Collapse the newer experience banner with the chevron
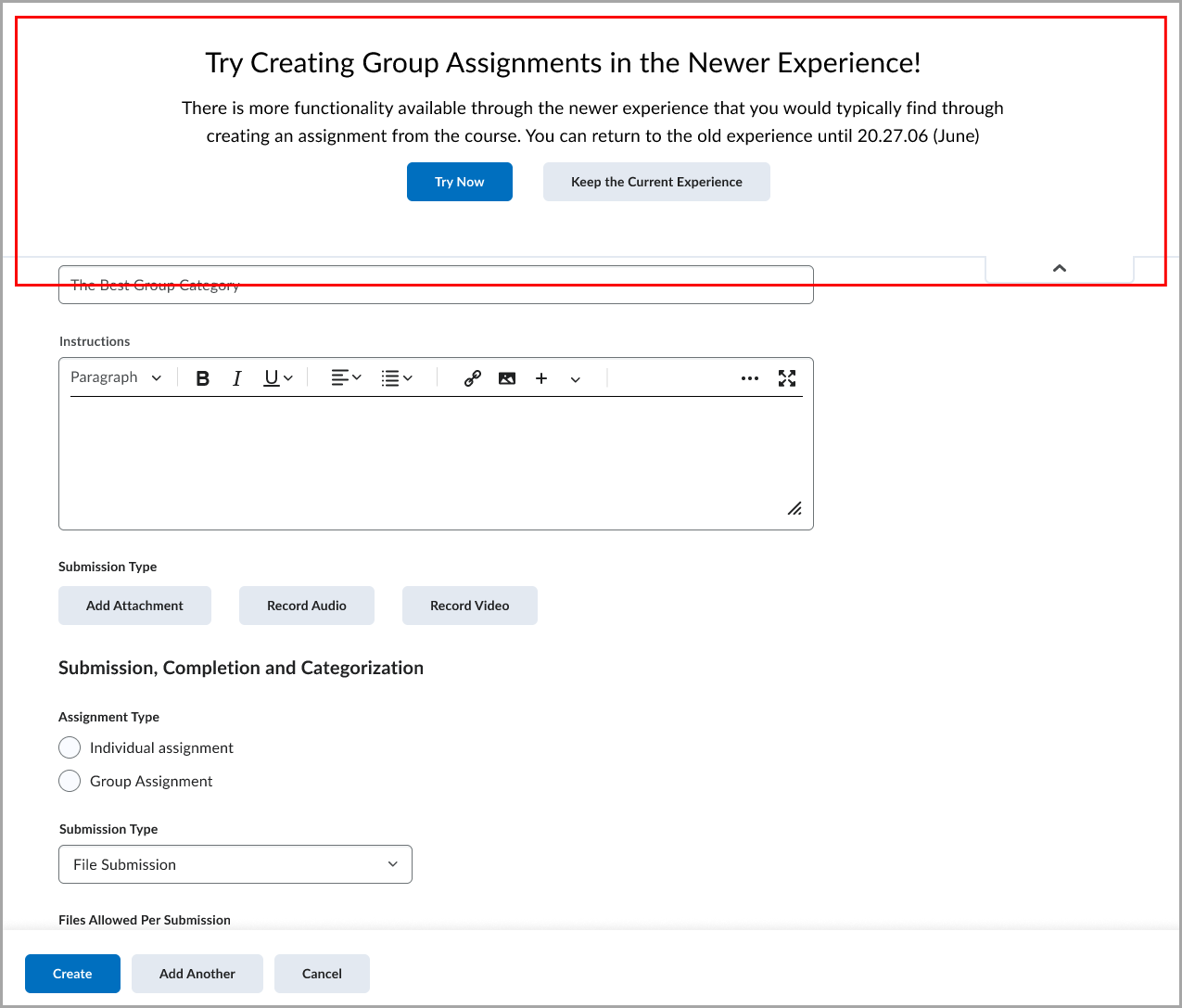Viewport: 1182px width, 1008px height. [1059, 268]
